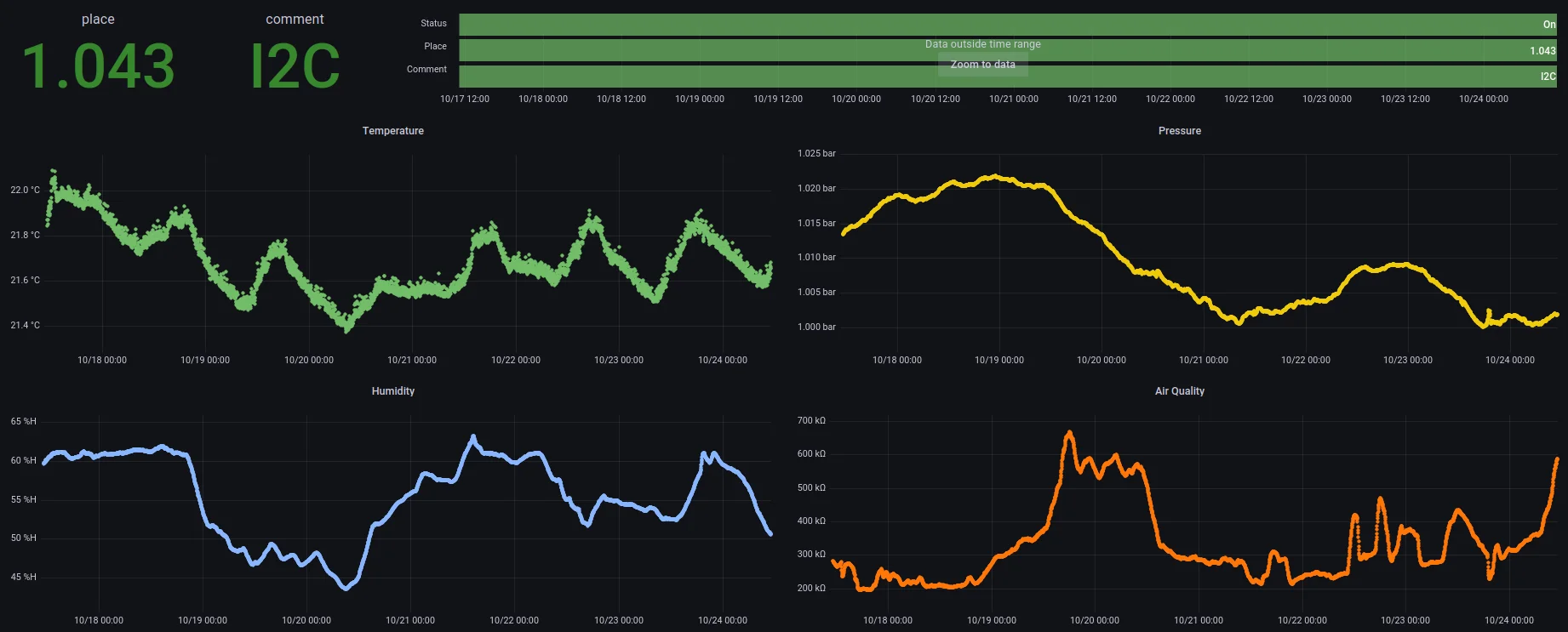1568x632 pixels.
Task: Click the I2C value in Comment bar
Action: point(1548,77)
